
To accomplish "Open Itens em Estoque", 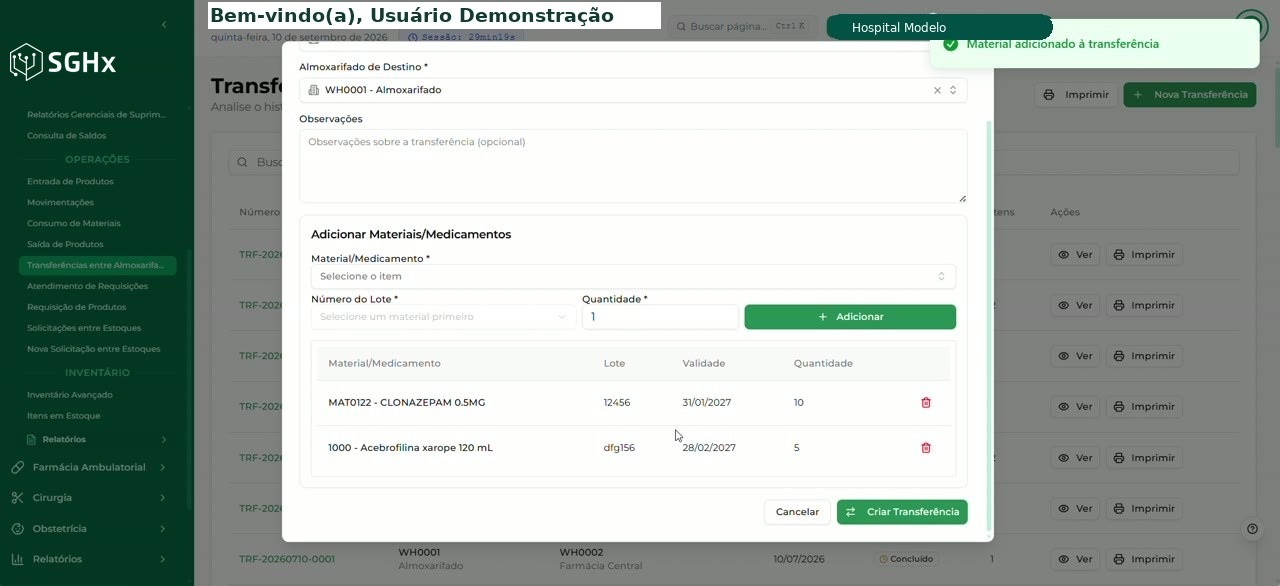I will click(64, 416).
